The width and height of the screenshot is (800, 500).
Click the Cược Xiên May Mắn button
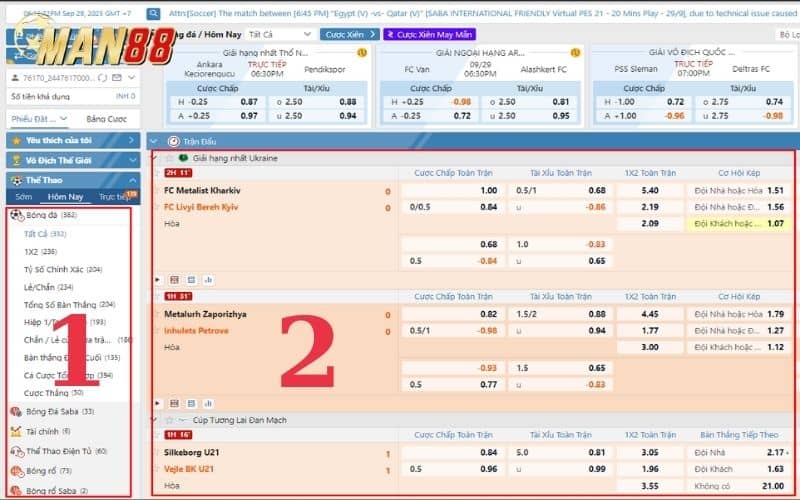click(430, 34)
